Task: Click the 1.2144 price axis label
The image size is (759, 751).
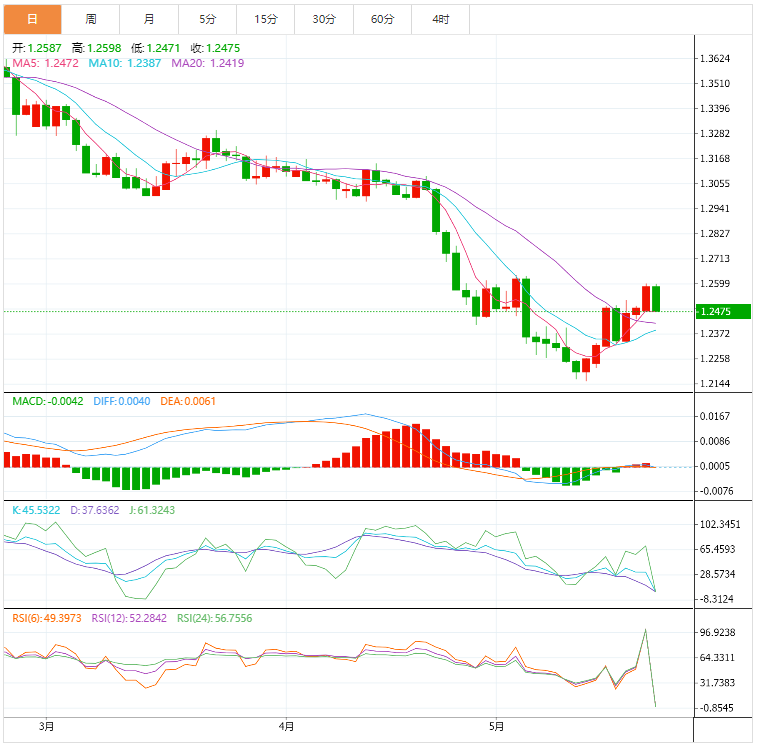Action: coord(715,383)
